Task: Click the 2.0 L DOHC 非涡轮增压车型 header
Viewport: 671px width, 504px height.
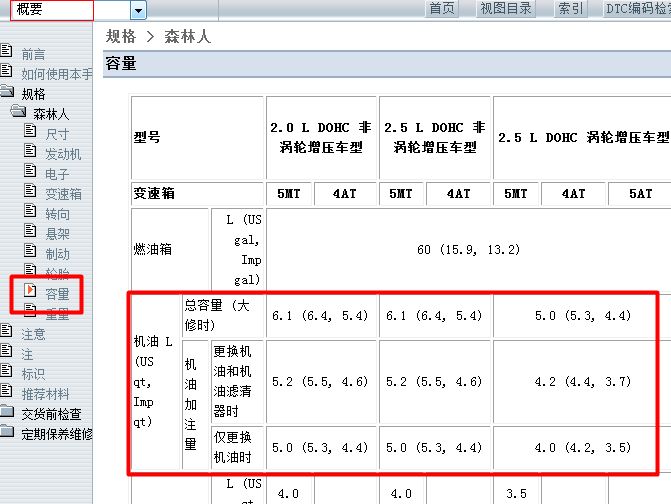Action: click(321, 137)
